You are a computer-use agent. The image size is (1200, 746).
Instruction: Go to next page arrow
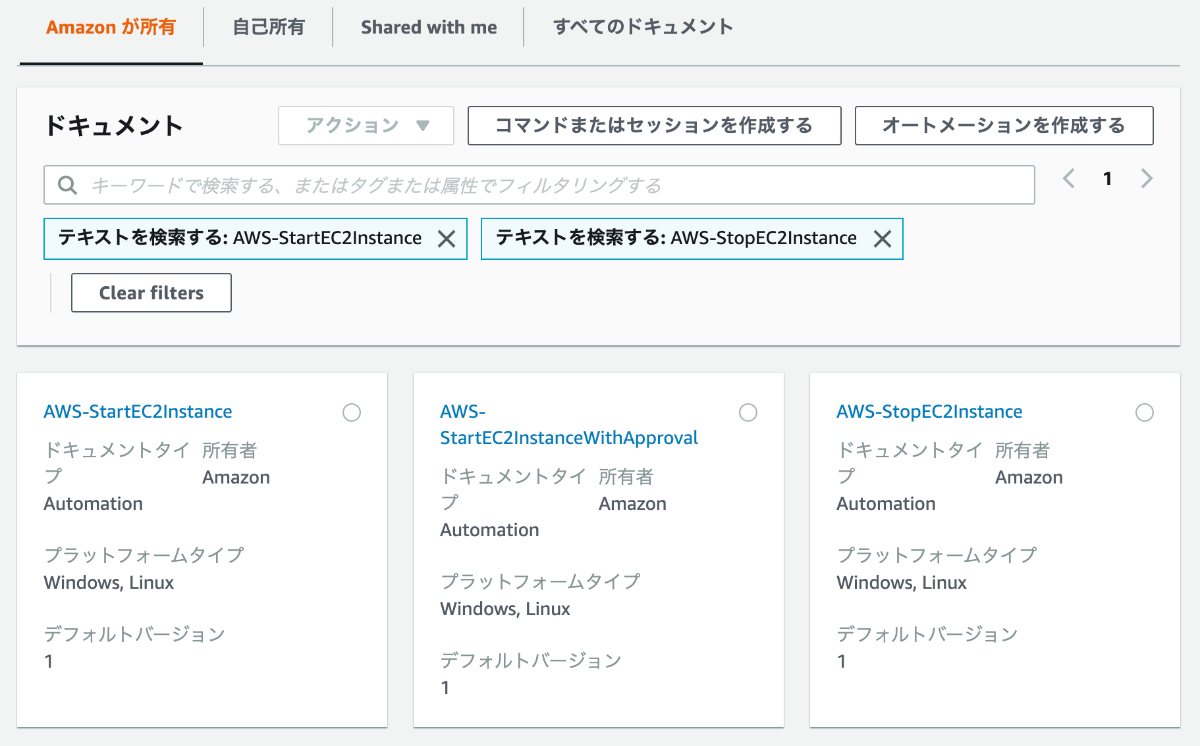pyautogui.click(x=1146, y=179)
